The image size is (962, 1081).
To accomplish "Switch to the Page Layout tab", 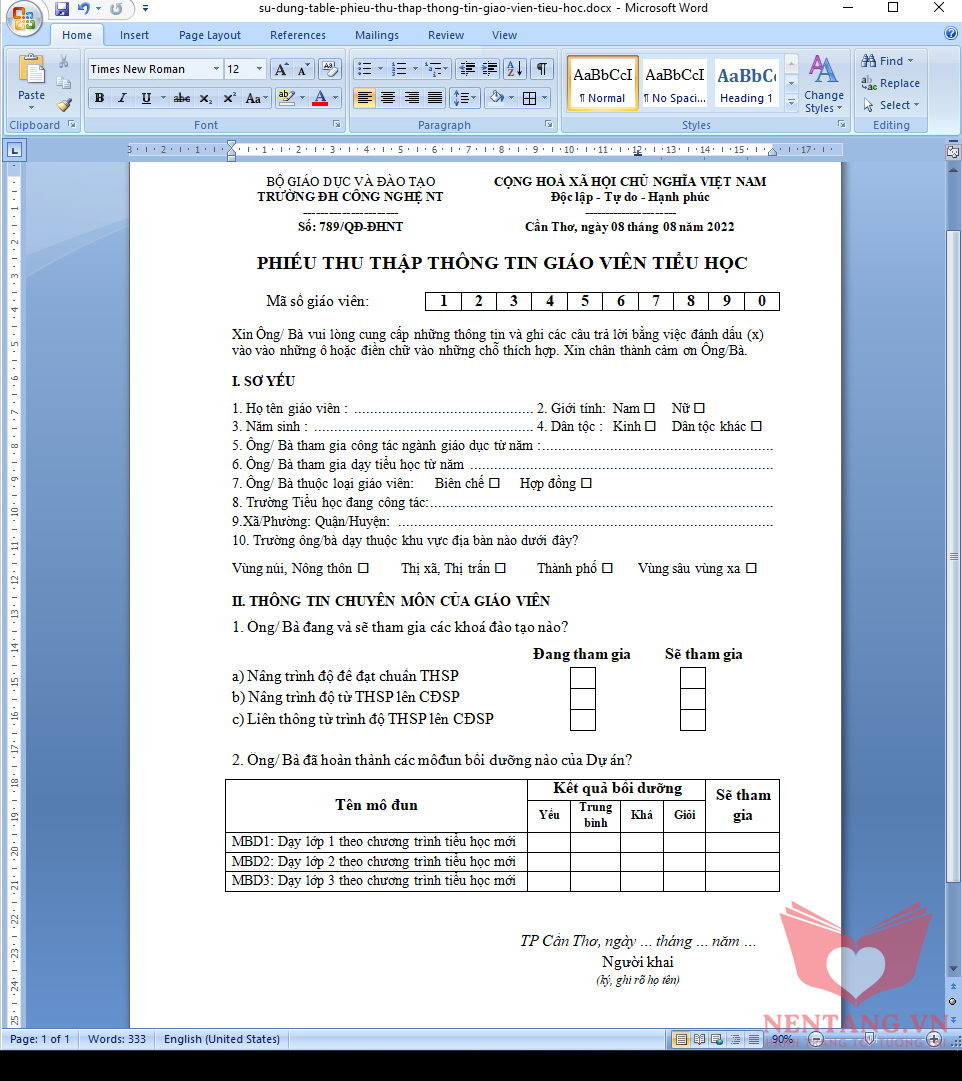I will pyautogui.click(x=210, y=35).
